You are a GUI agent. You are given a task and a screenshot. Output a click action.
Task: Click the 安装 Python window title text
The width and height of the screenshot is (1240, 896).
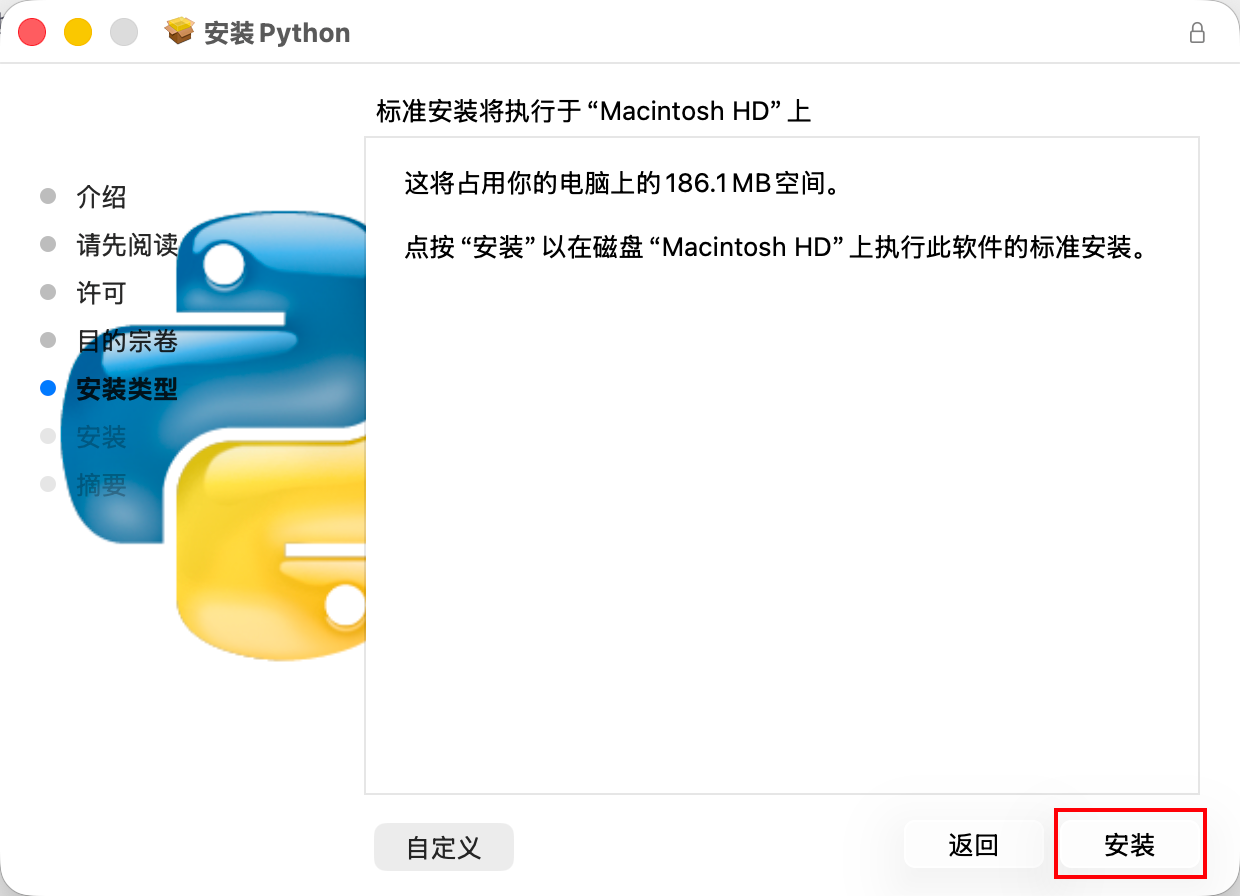(x=277, y=33)
